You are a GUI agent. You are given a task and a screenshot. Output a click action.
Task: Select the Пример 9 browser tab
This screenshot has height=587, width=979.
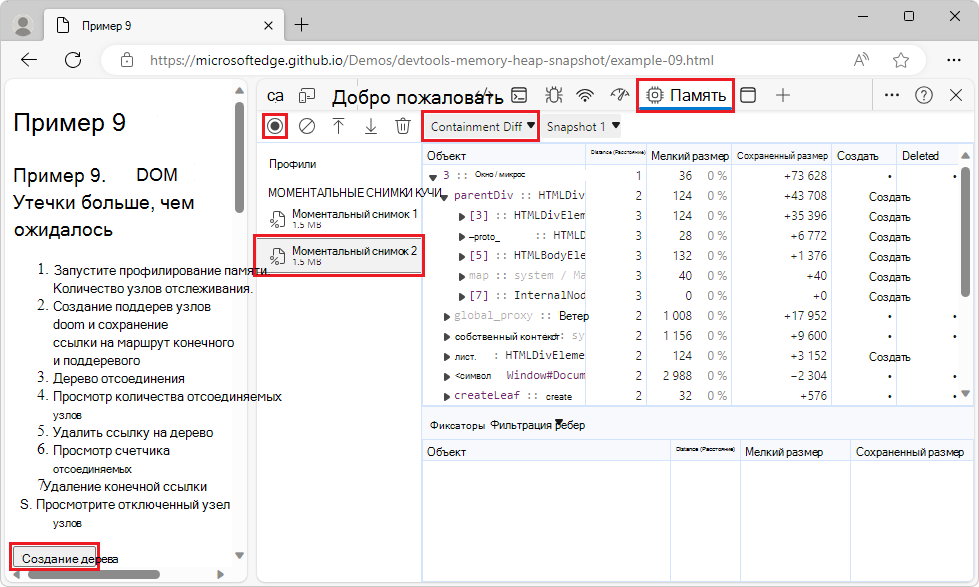coord(162,26)
